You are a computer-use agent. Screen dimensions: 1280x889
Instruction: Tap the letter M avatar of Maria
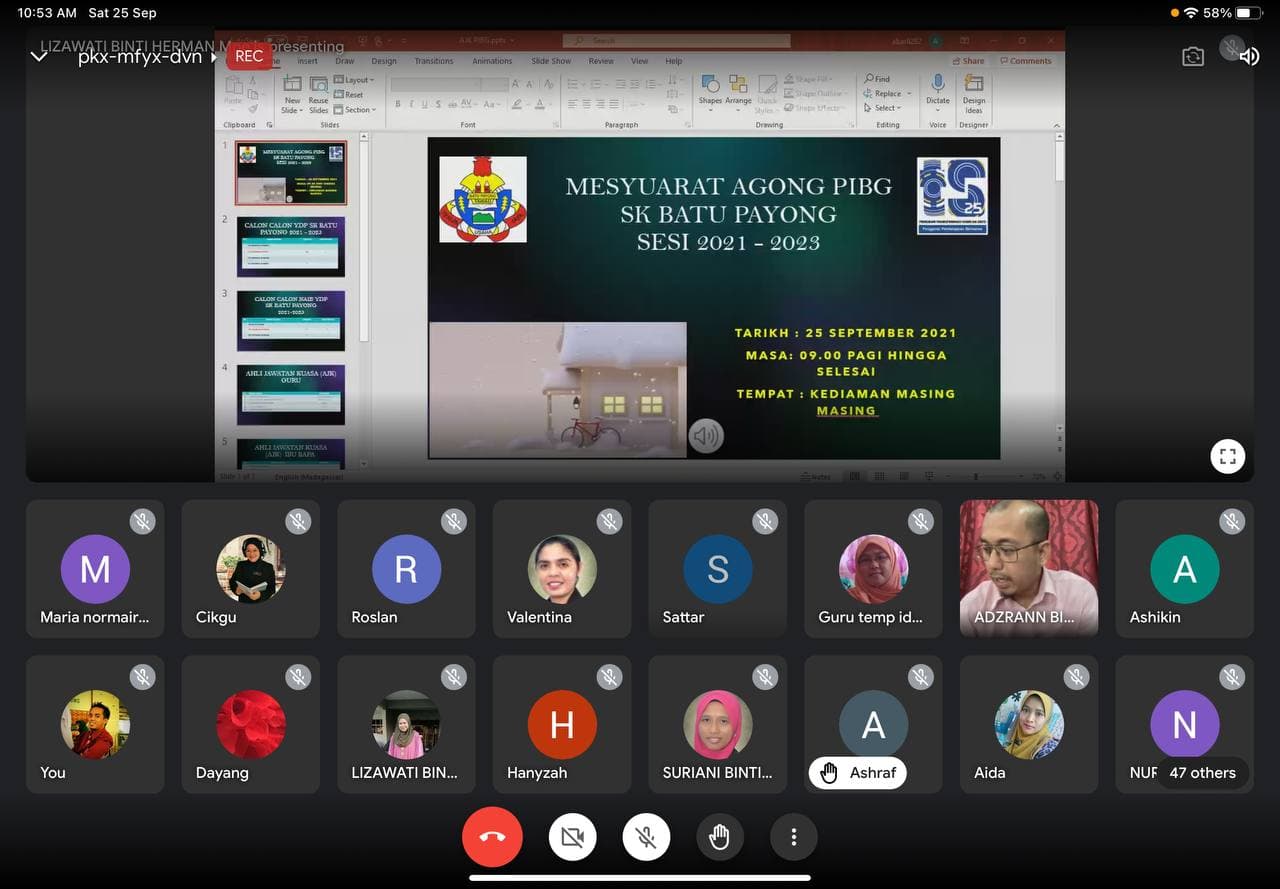pyautogui.click(x=95, y=569)
